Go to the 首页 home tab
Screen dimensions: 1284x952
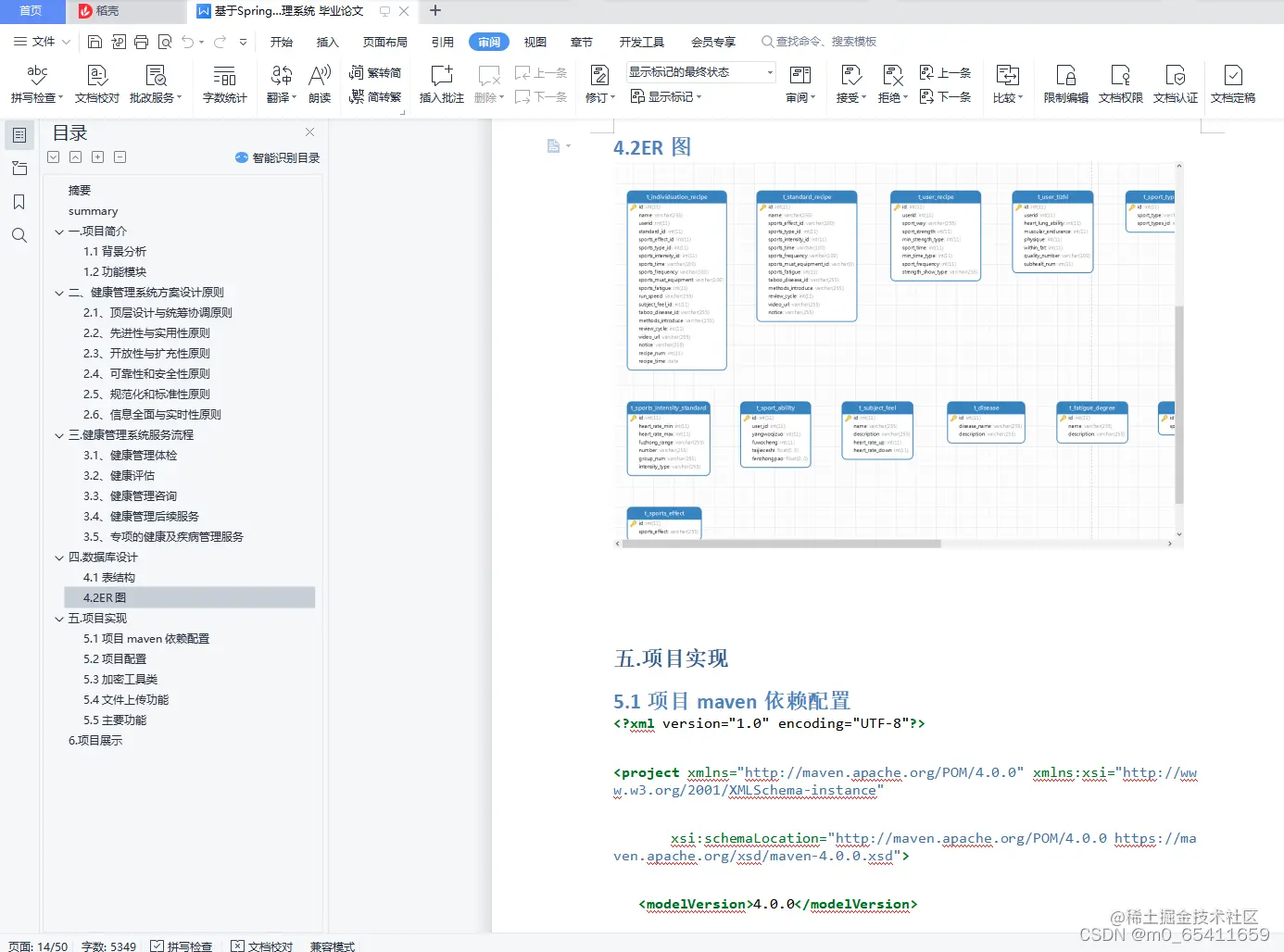point(31,11)
